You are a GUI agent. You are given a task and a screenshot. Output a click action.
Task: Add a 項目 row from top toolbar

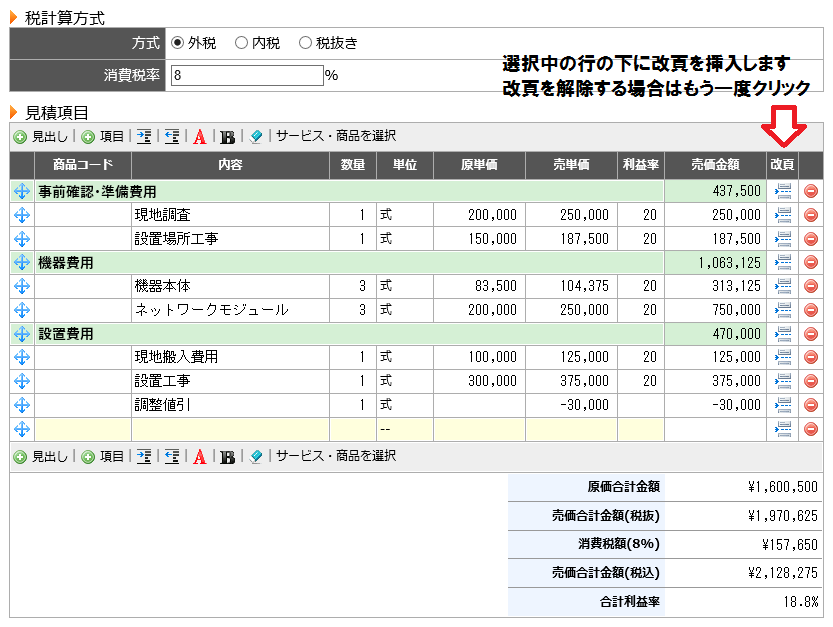click(103, 137)
